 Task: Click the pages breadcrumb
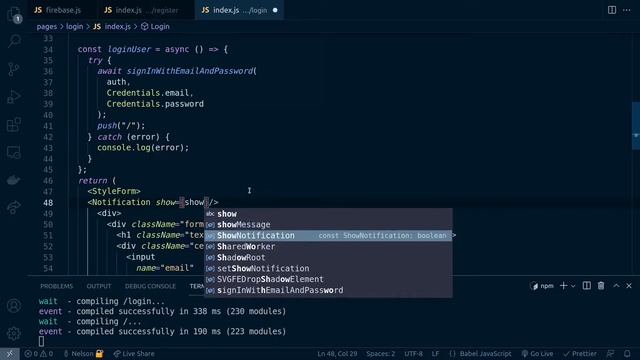47,27
